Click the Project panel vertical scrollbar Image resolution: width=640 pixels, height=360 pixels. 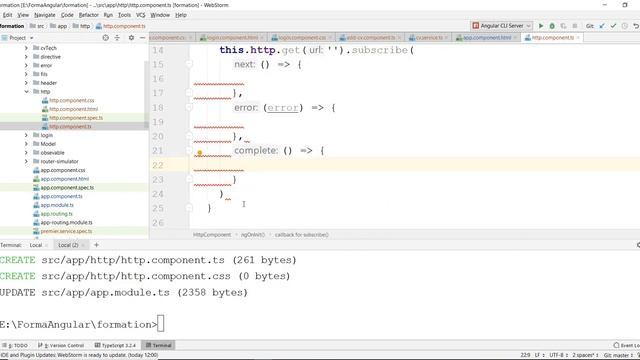pos(146,95)
